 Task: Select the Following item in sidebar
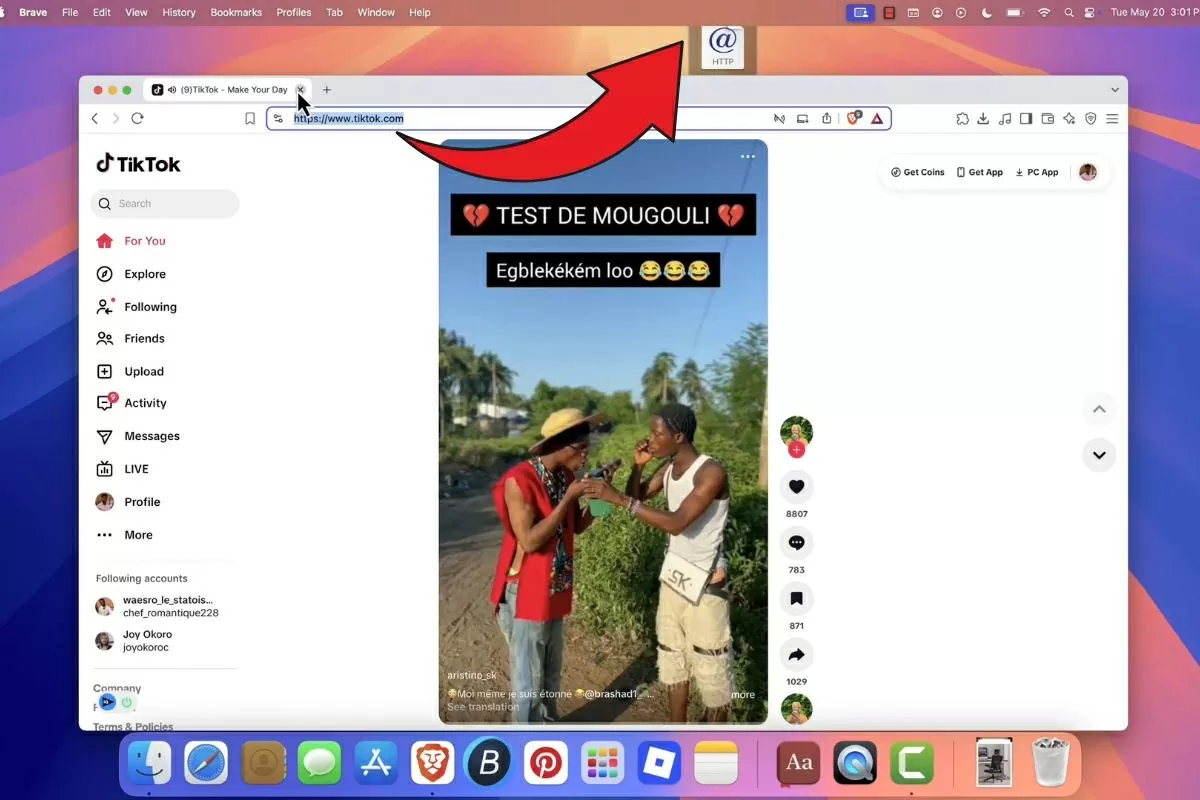point(149,307)
